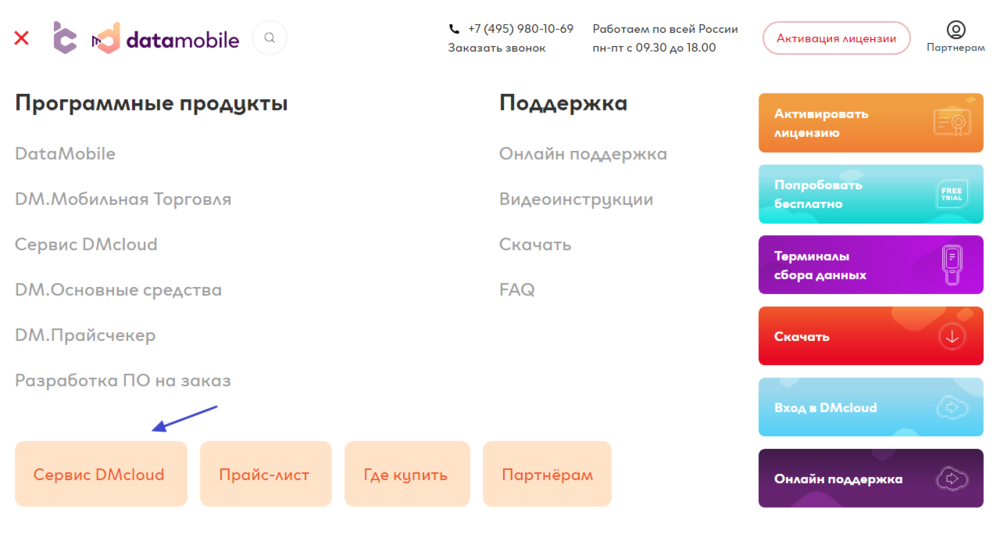Click Заказать звонок link
This screenshot has height=538, width=1000.
[496, 48]
